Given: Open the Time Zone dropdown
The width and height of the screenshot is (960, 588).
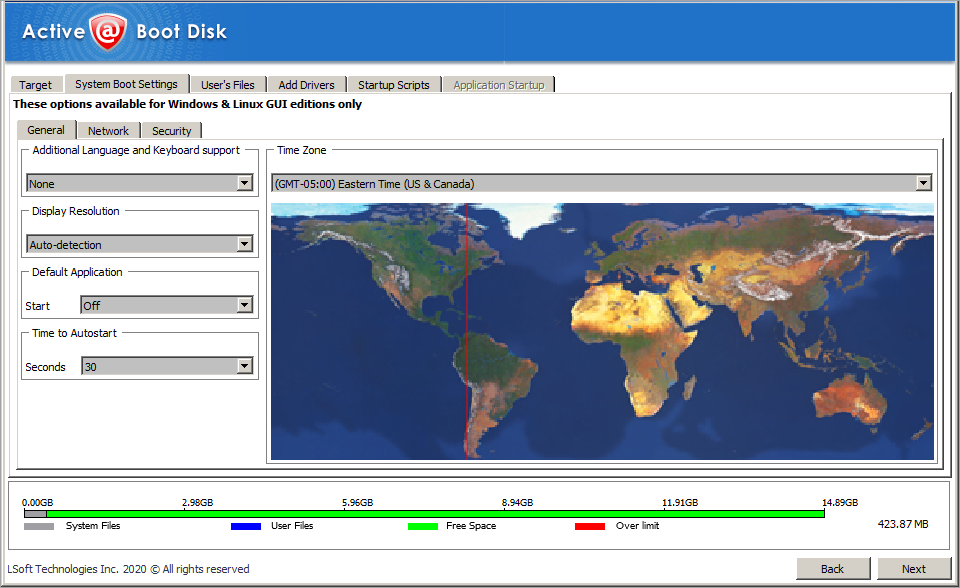Looking at the screenshot, I should pyautogui.click(x=922, y=183).
